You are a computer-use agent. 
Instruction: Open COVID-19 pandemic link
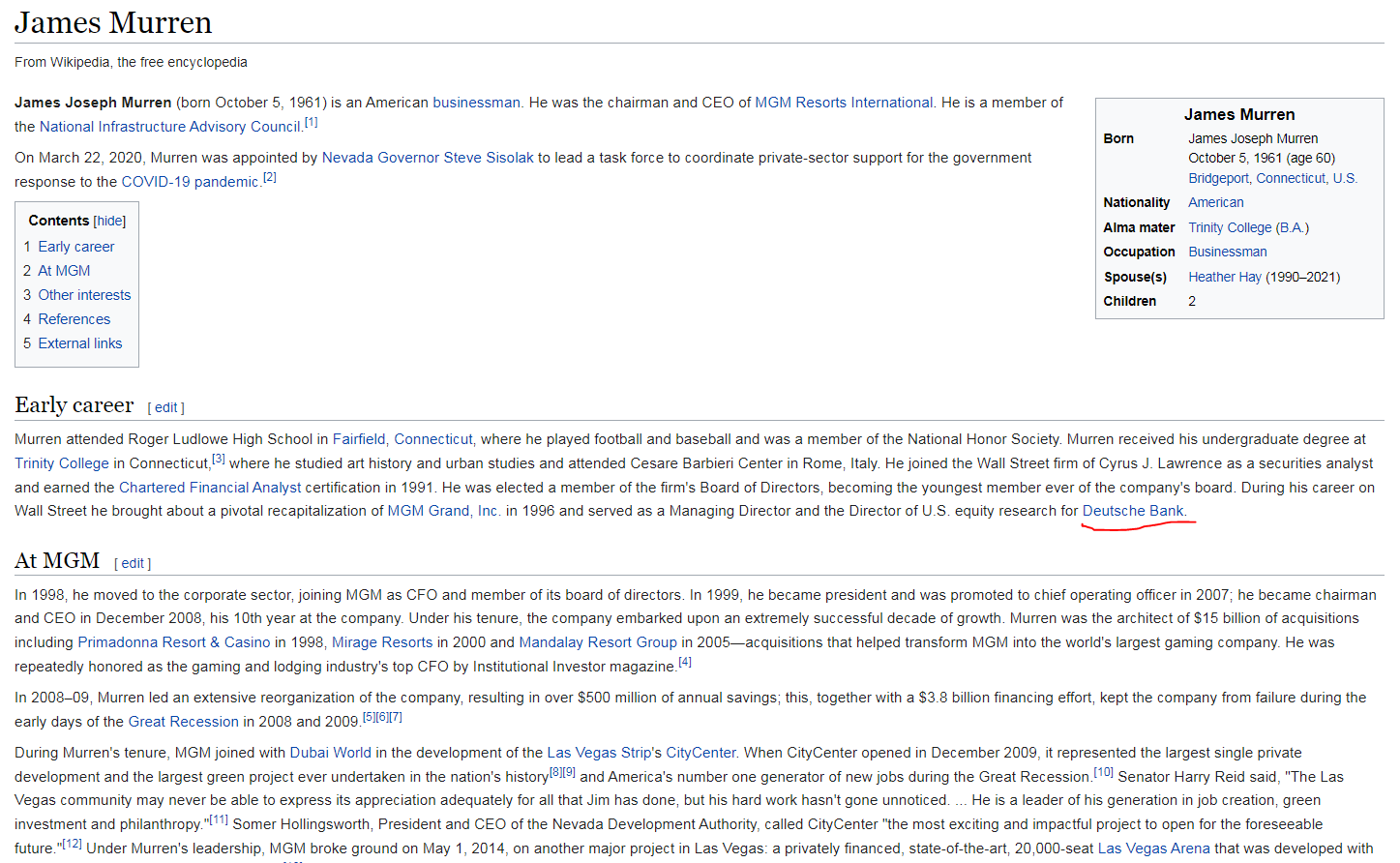click(190, 182)
